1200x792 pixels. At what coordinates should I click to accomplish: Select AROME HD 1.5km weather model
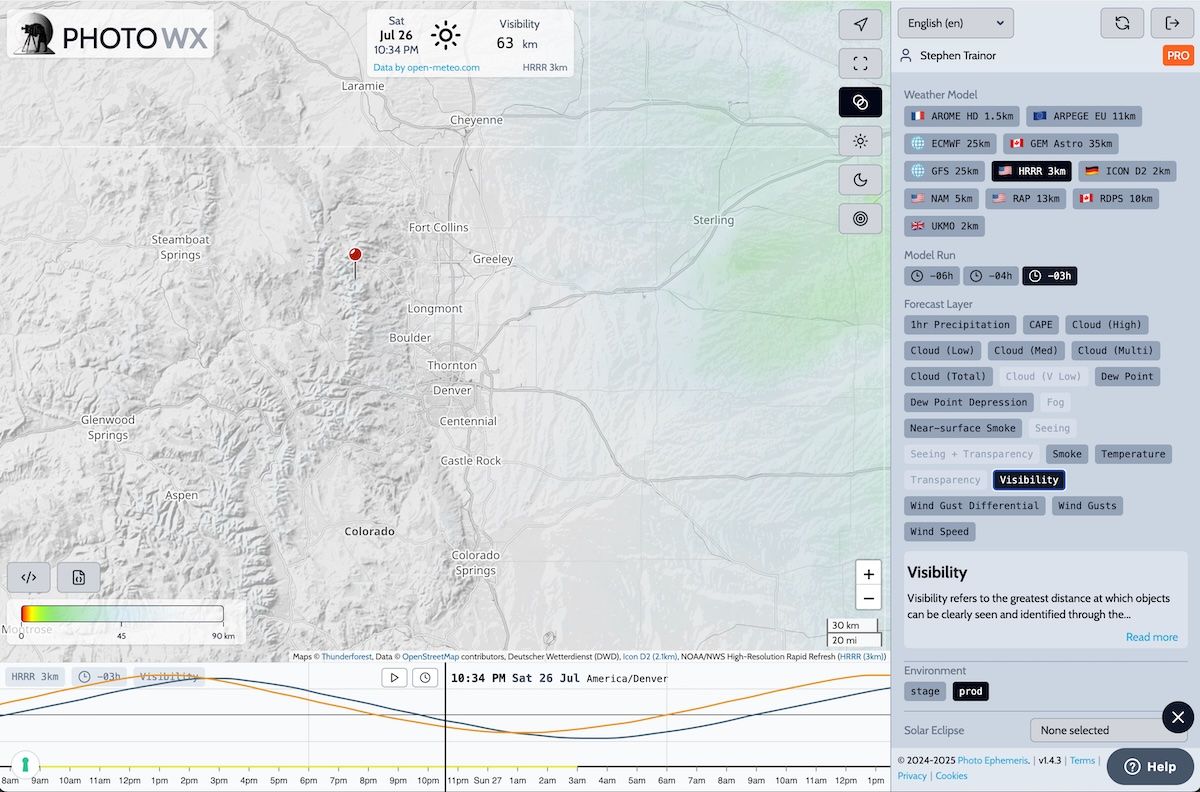coord(962,116)
